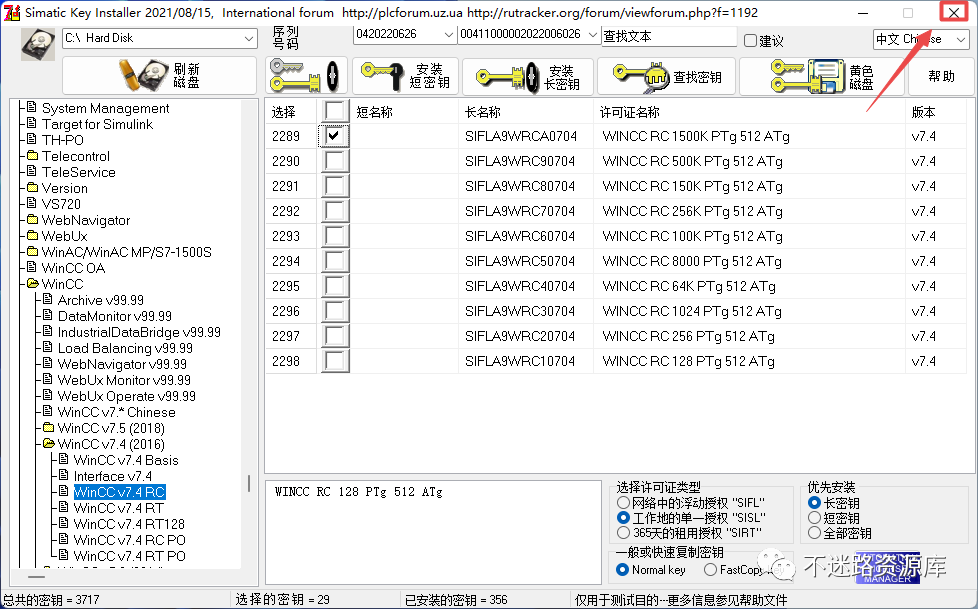The width and height of the screenshot is (978, 609).
Task: Check the checkbox for row 2293
Action: click(x=335, y=235)
